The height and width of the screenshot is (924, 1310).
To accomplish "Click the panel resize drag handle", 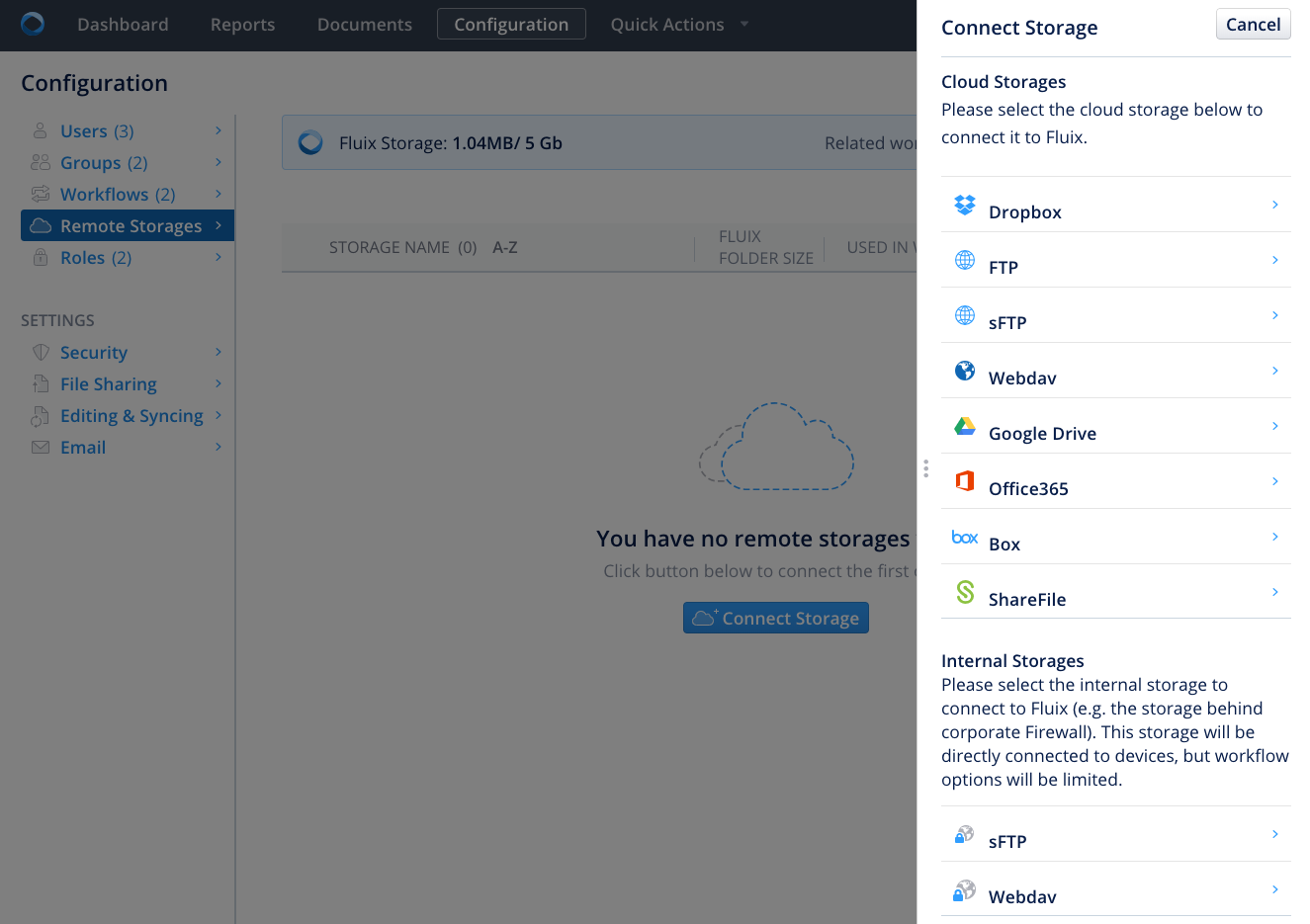I will [925, 468].
